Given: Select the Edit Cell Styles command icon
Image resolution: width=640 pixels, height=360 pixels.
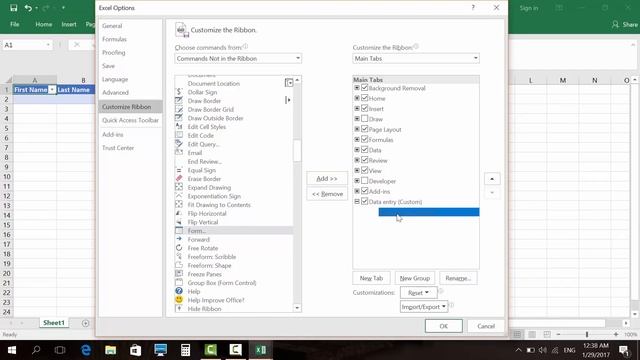Looking at the screenshot, I should tap(179, 127).
